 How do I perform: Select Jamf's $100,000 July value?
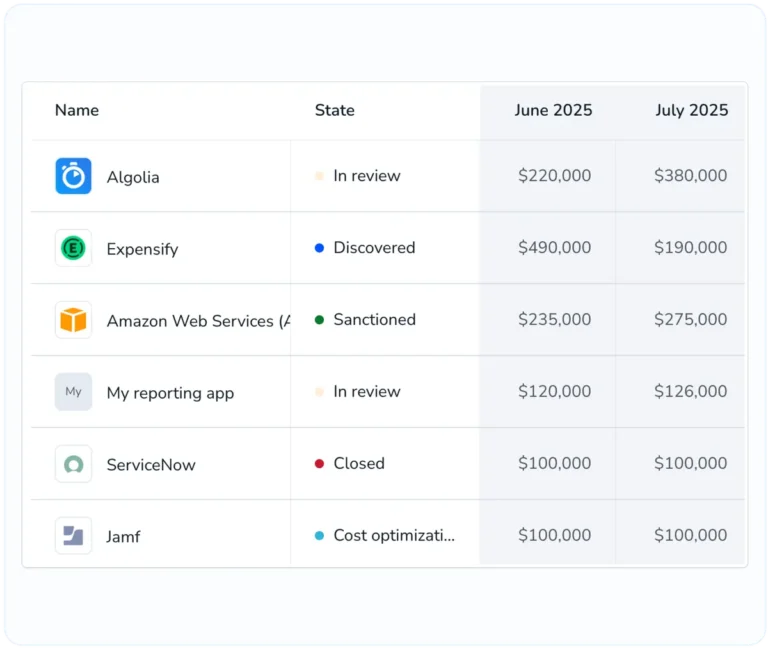click(x=691, y=535)
